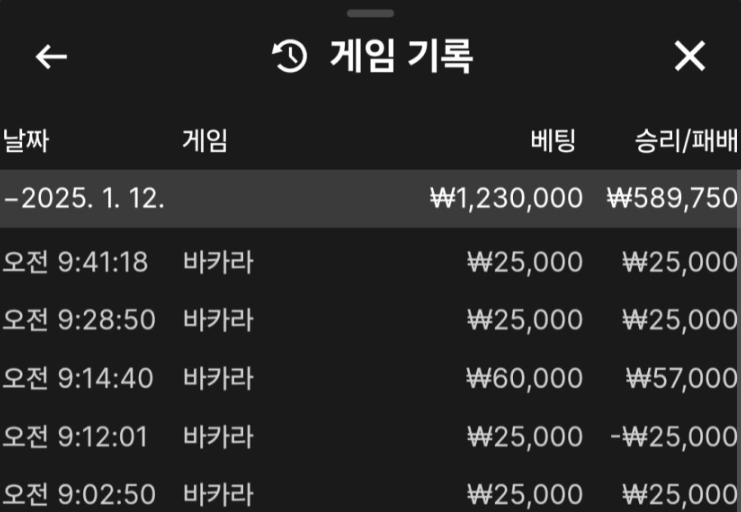Close the 게임 기록 panel with X
This screenshot has width=741, height=512.
pyautogui.click(x=690, y=57)
